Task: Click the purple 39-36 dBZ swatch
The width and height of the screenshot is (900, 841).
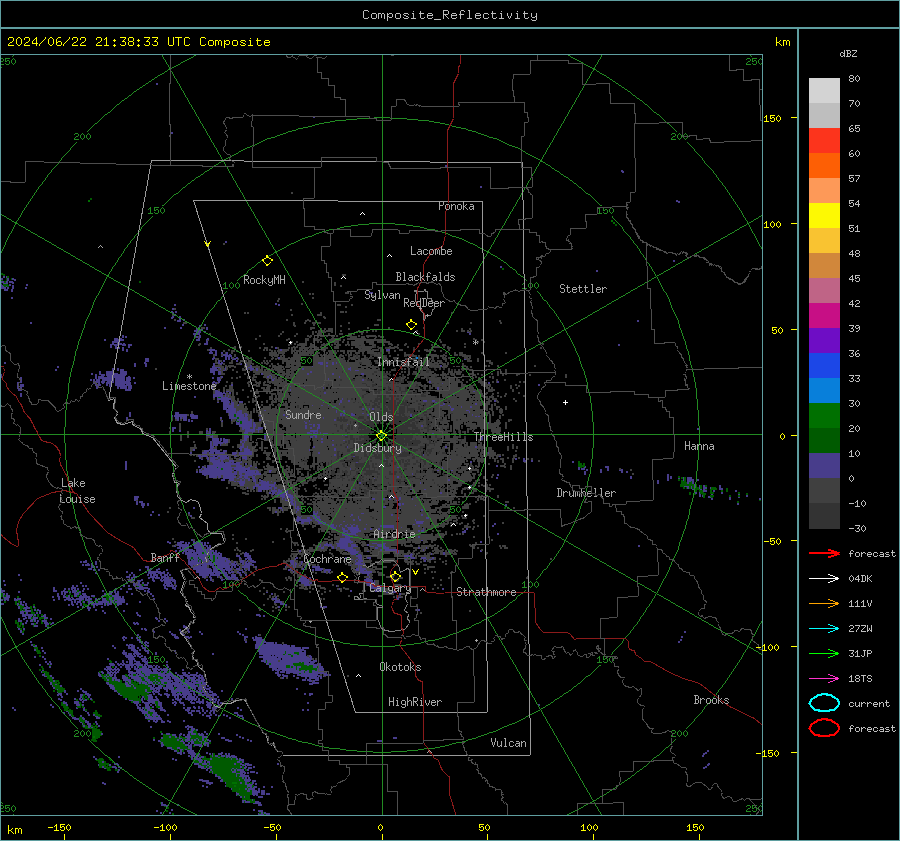Action: click(824, 340)
